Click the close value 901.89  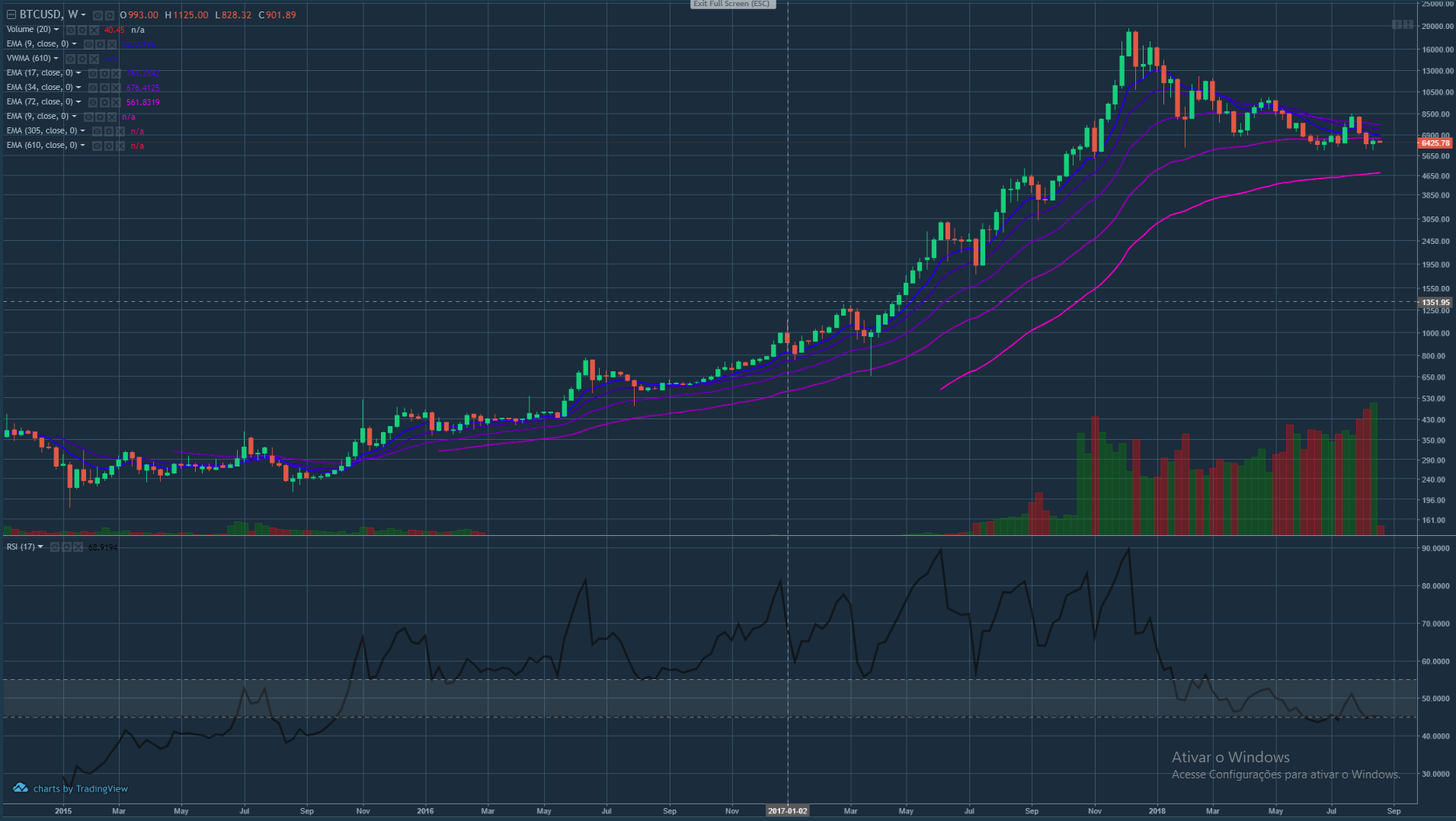click(281, 15)
